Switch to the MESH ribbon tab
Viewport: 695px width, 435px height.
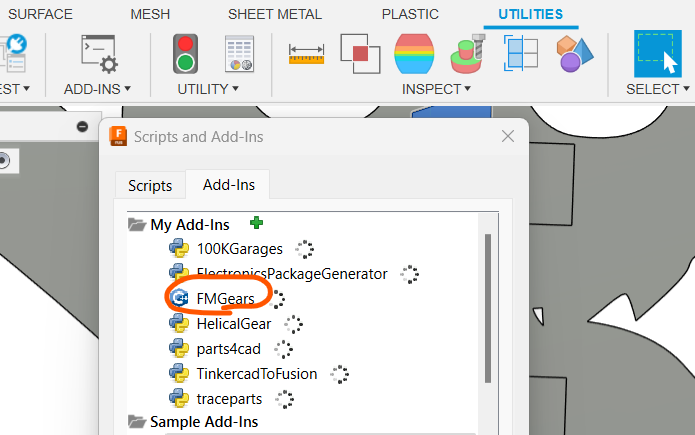click(x=150, y=14)
